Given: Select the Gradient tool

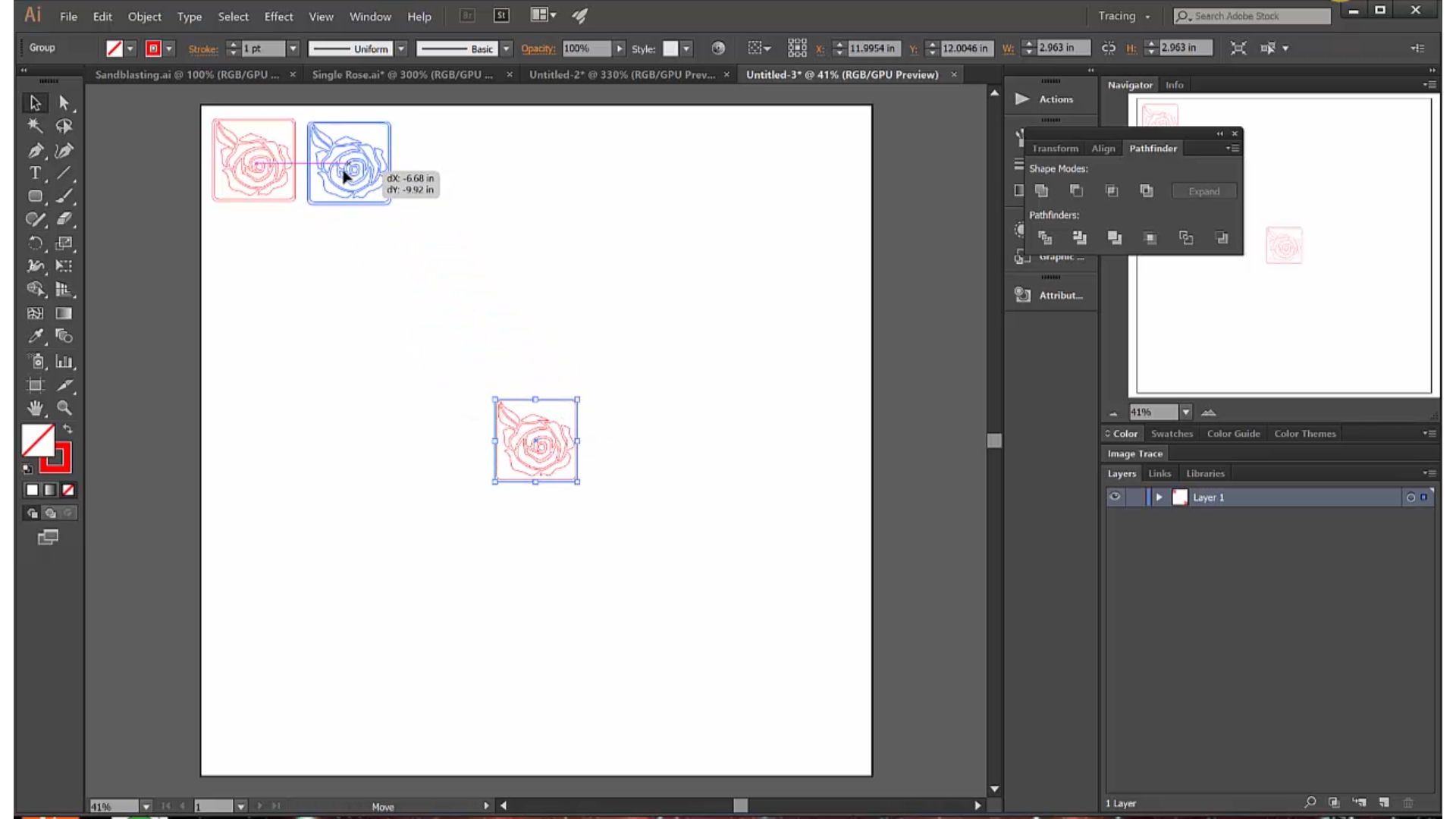Looking at the screenshot, I should point(64,313).
